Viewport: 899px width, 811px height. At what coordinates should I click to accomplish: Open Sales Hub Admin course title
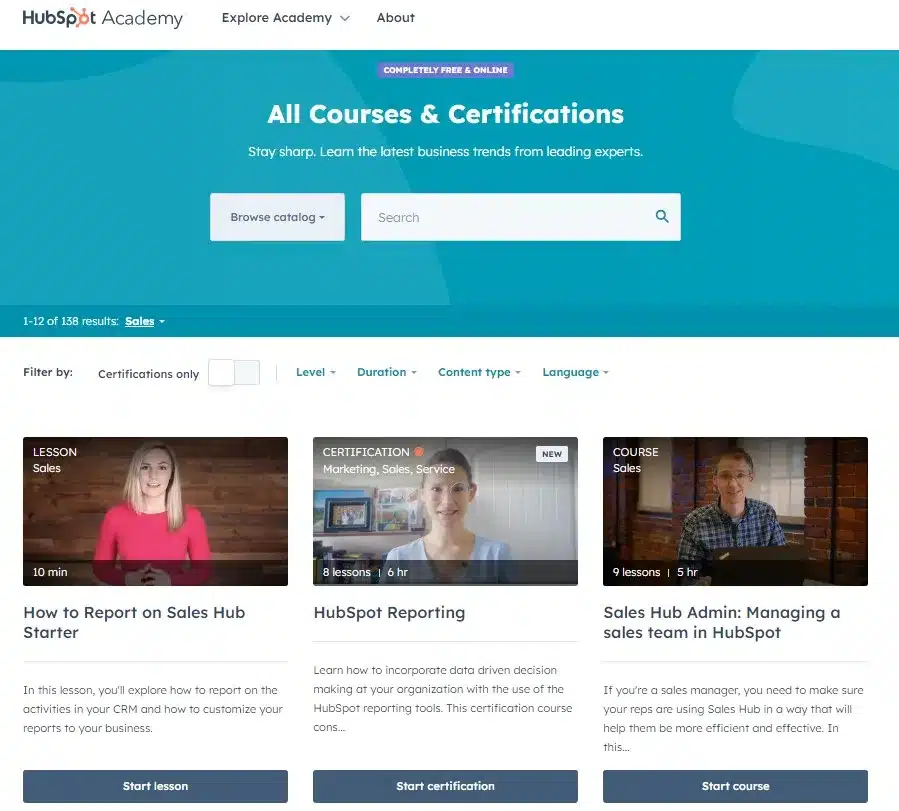pos(722,622)
